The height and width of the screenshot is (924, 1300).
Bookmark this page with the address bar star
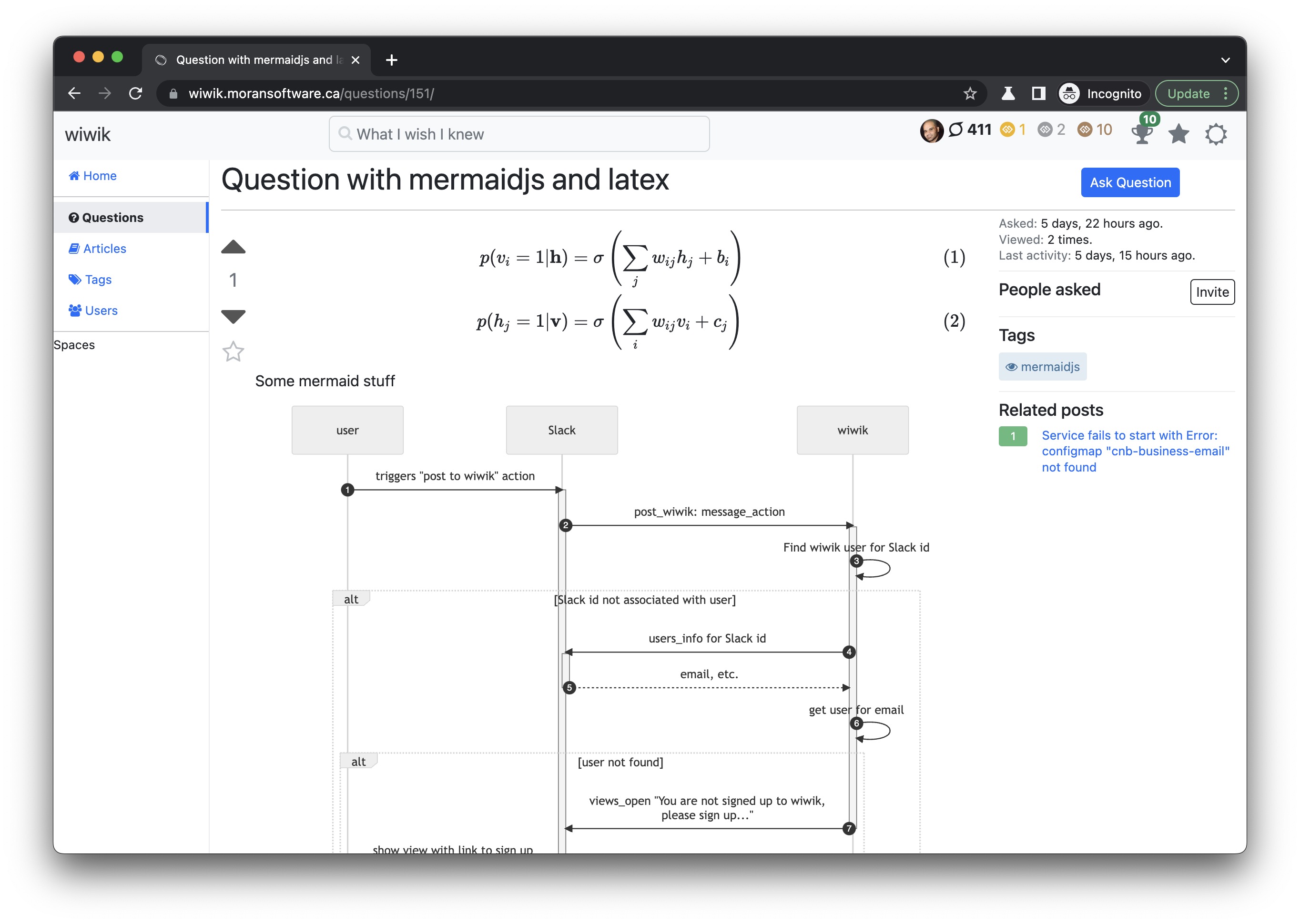point(970,93)
